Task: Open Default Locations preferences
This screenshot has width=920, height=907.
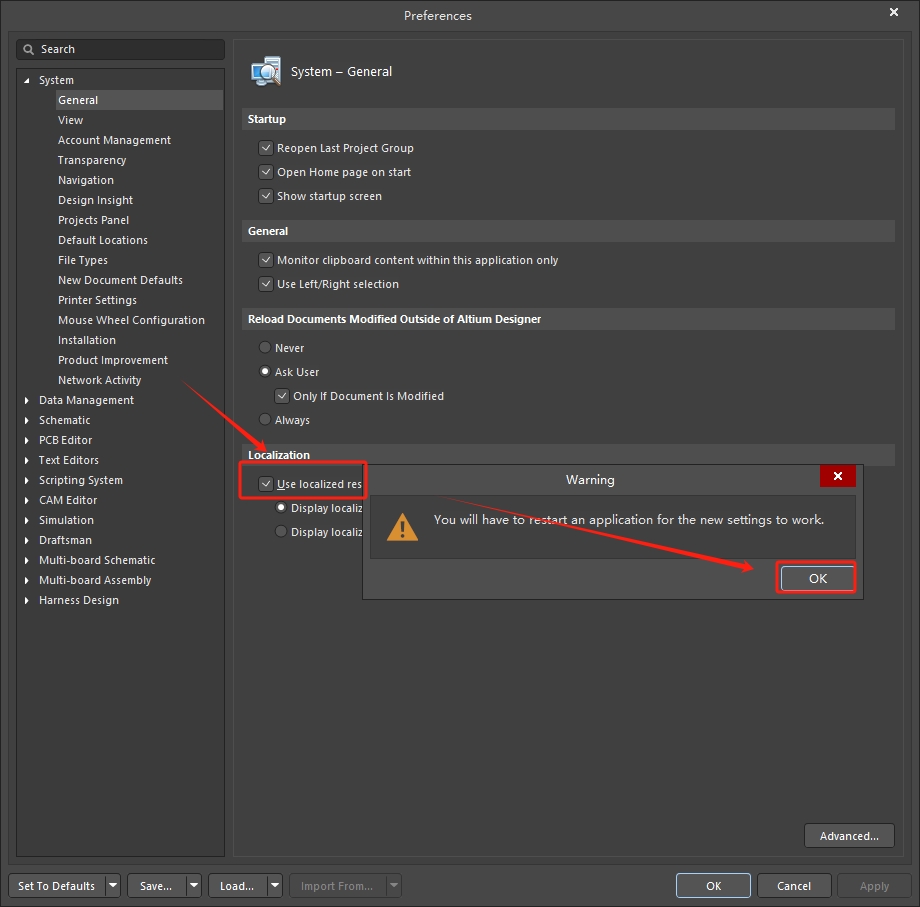Action: pos(103,240)
